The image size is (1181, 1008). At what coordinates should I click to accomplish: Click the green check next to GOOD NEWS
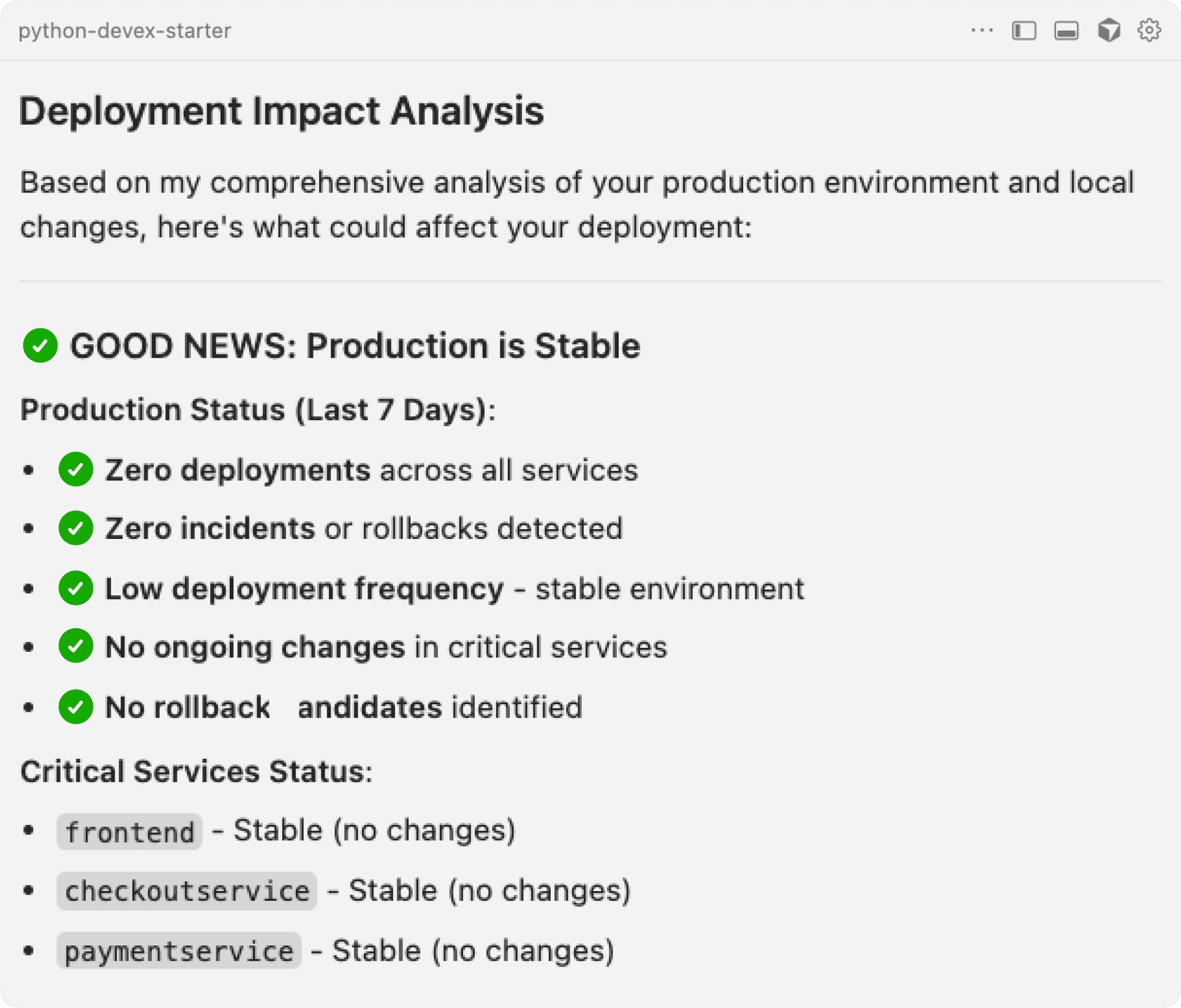click(40, 346)
